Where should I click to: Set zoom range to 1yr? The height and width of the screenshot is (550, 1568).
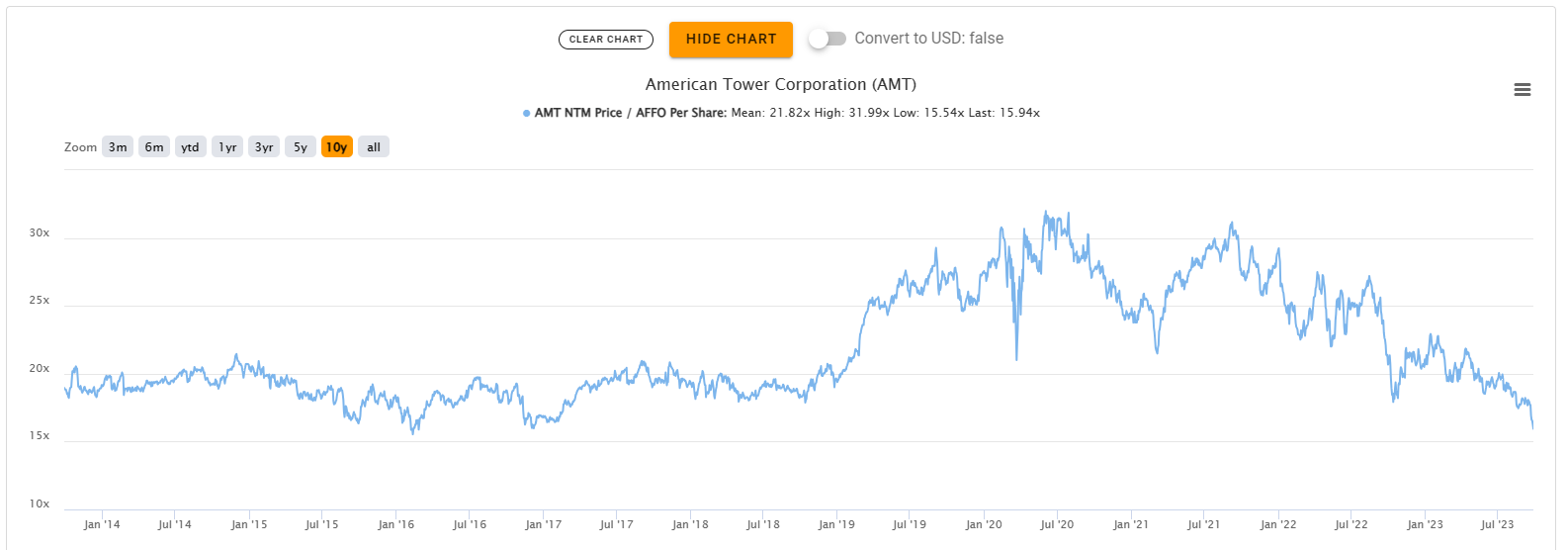[227, 147]
